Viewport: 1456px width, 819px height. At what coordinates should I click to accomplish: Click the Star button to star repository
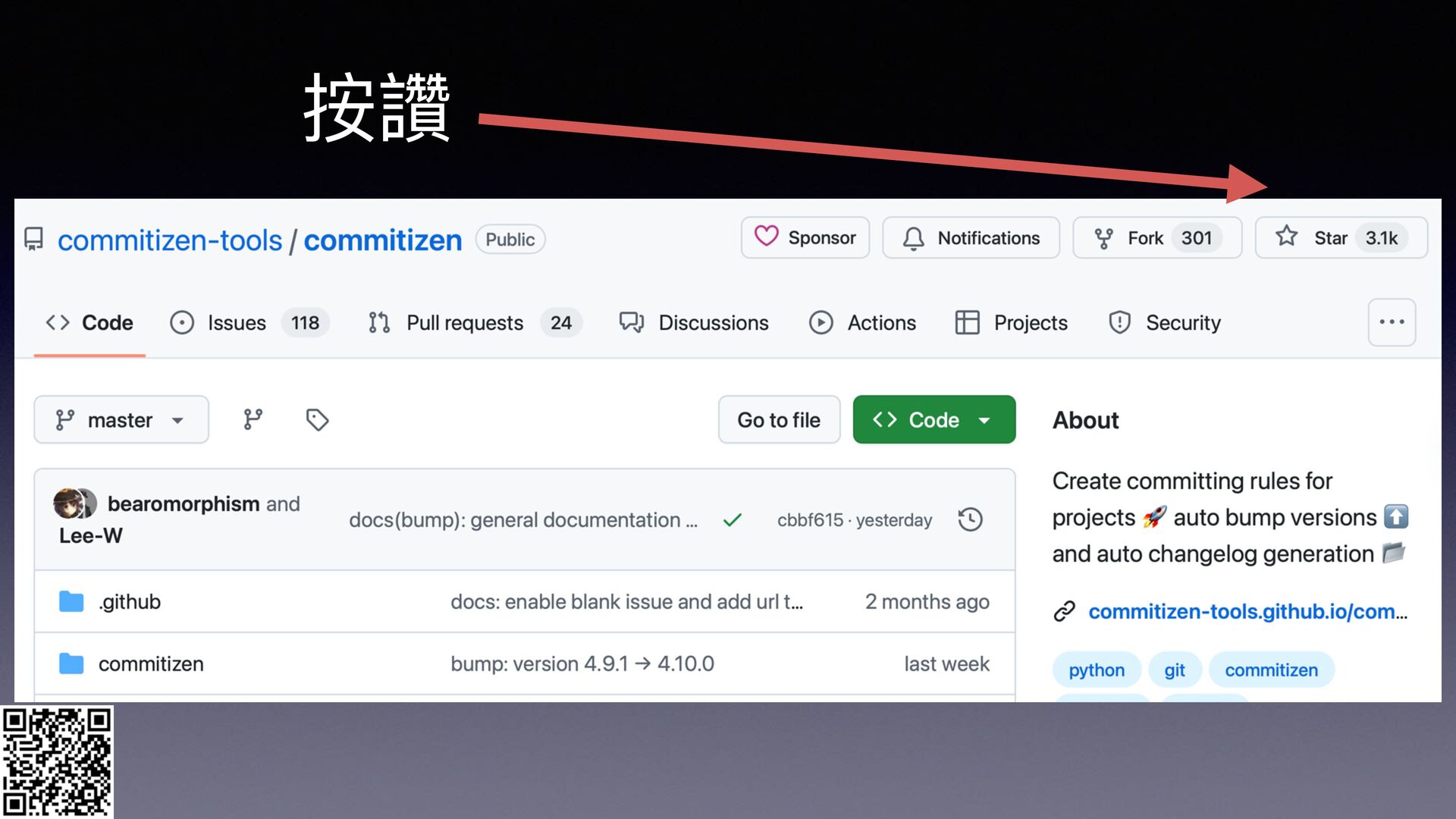pos(1339,238)
